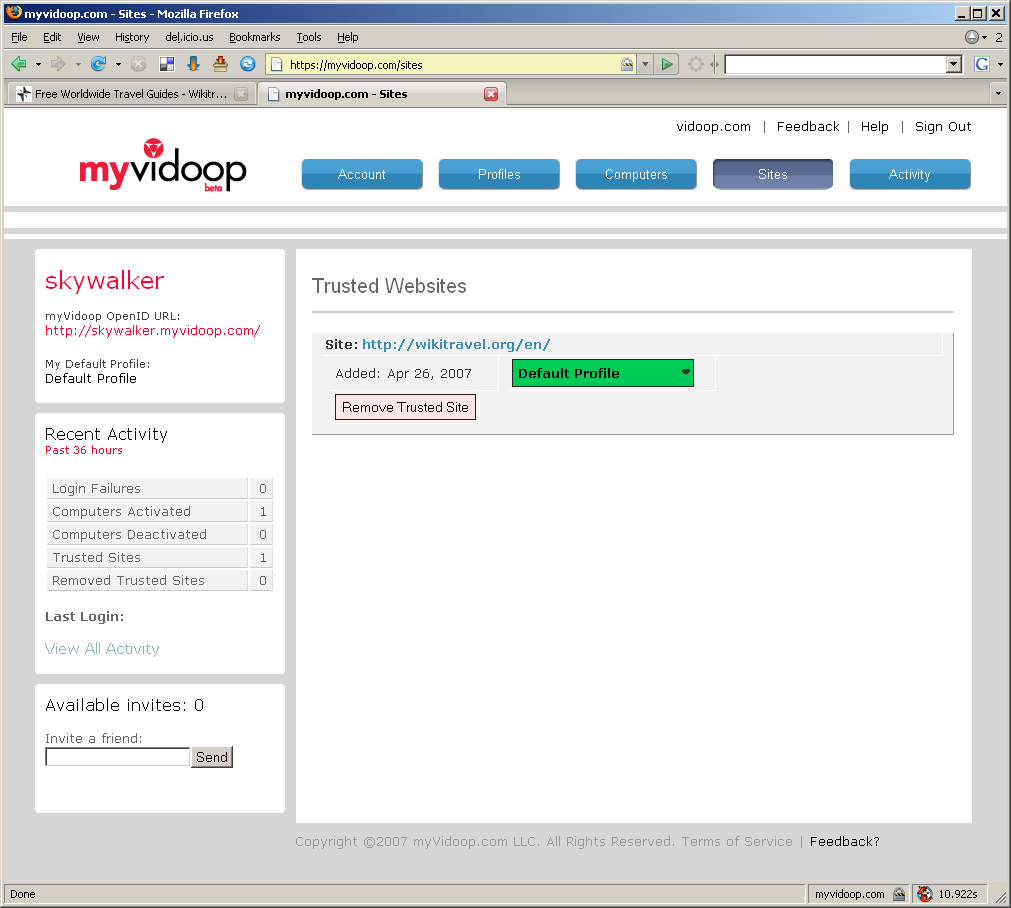Image resolution: width=1011 pixels, height=908 pixels.
Task: Click the padlock icon in the status bar
Action: pos(899,894)
